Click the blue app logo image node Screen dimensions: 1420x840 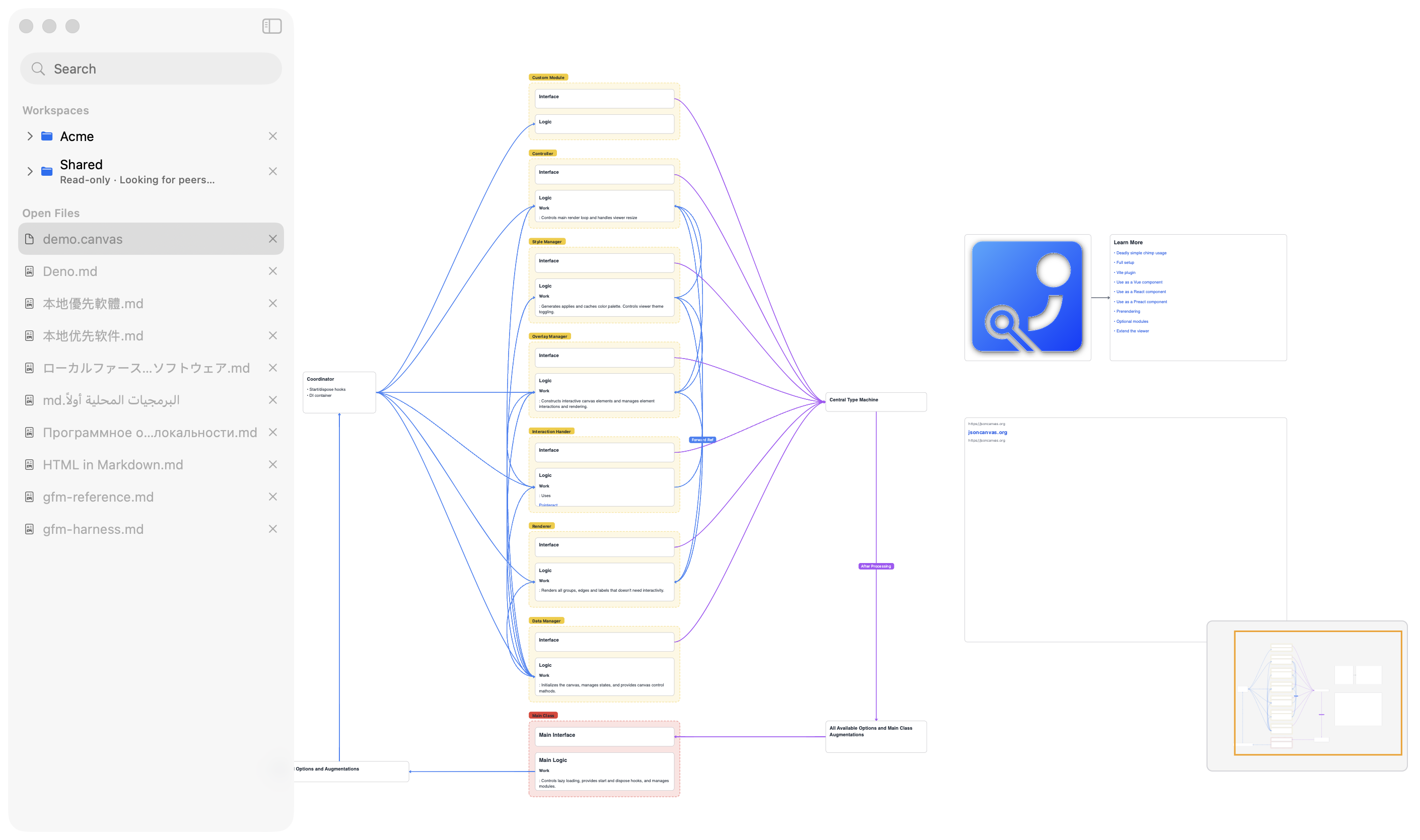[1027, 297]
